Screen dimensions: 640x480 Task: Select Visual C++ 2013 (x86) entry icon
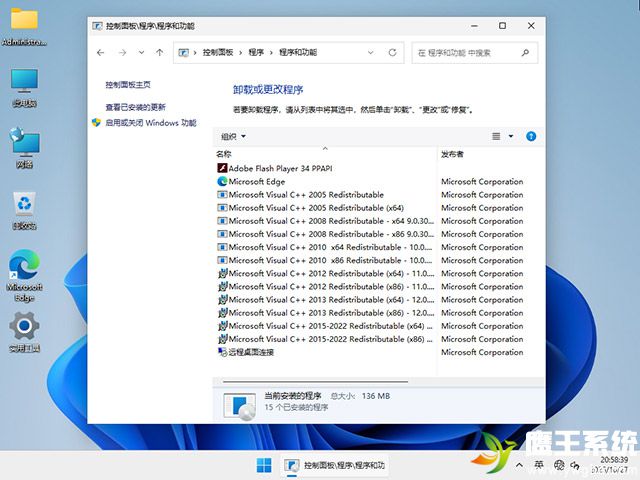point(222,313)
